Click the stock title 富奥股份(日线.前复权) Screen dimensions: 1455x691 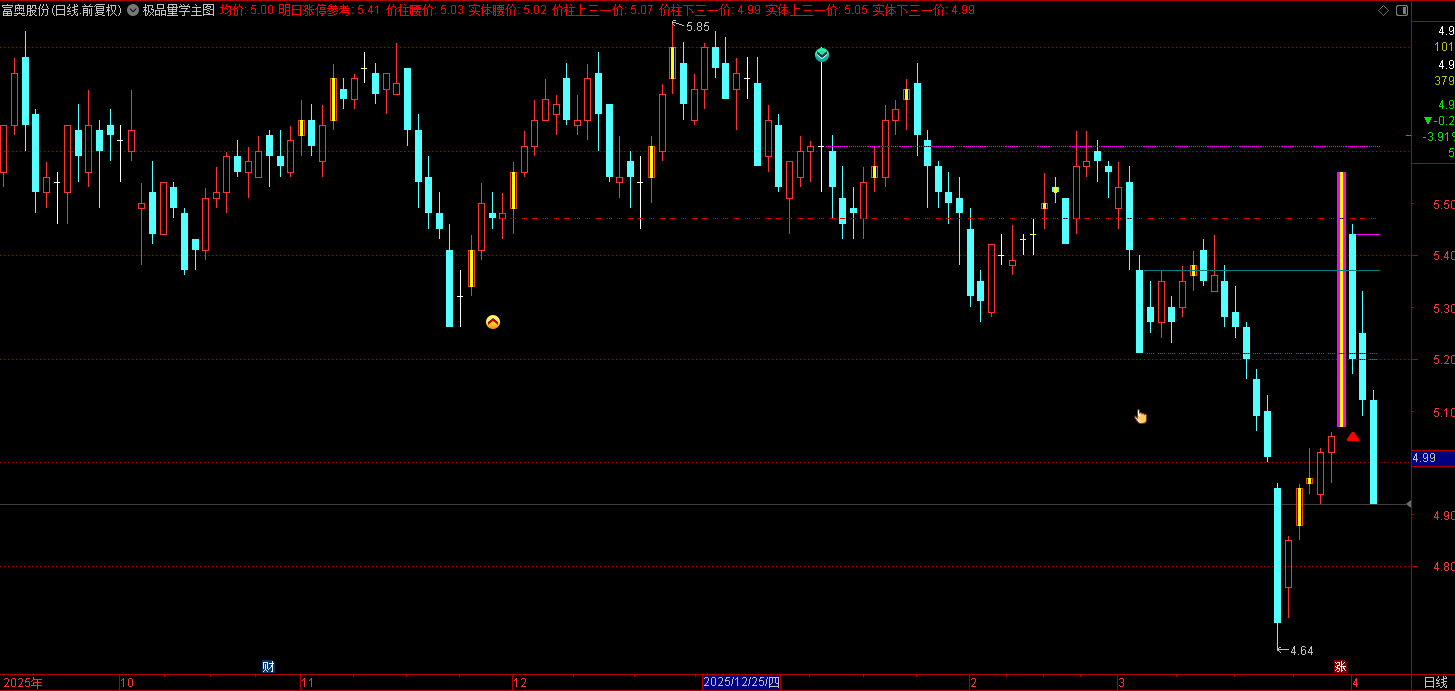click(61, 10)
